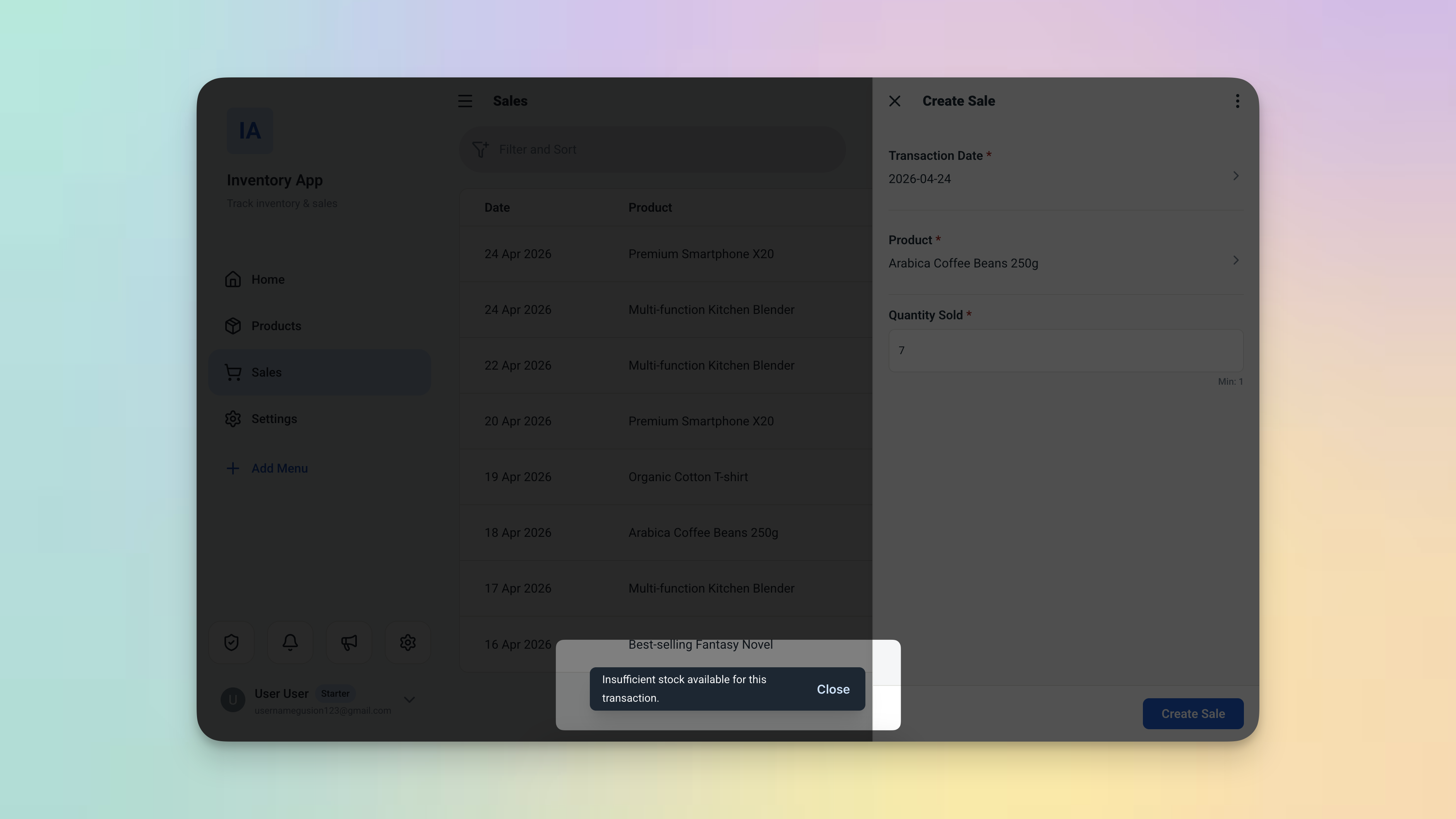
Task: Click the Product column header
Action: pyautogui.click(x=650, y=207)
